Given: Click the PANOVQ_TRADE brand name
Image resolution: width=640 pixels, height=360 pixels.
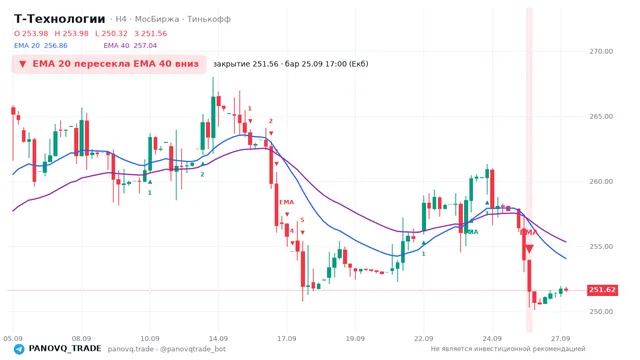Looking at the screenshot, I should tap(65, 349).
